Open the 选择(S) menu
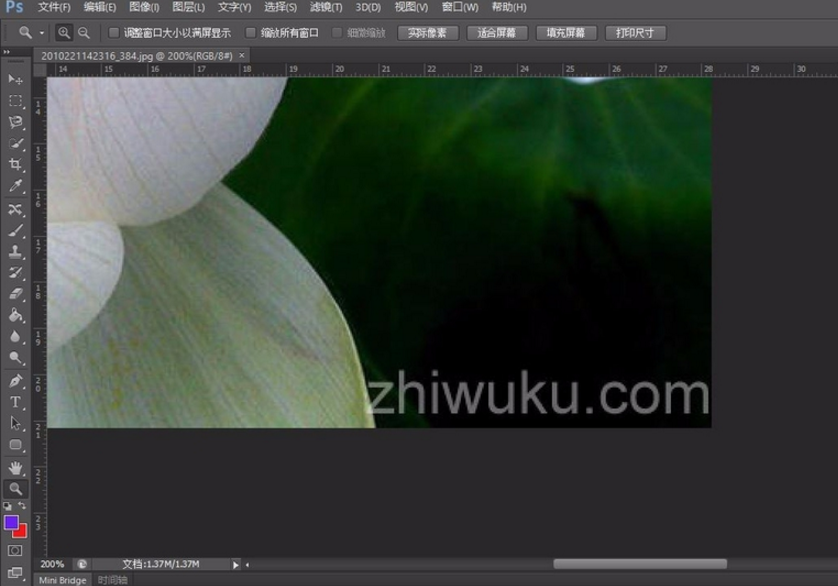The width and height of the screenshot is (838, 586). pyautogui.click(x=281, y=7)
